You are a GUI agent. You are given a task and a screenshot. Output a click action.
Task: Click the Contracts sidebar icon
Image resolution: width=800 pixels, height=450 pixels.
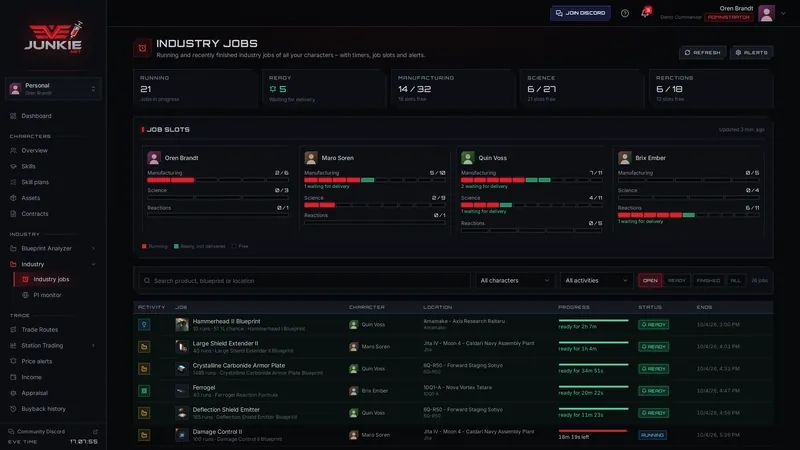tap(13, 214)
